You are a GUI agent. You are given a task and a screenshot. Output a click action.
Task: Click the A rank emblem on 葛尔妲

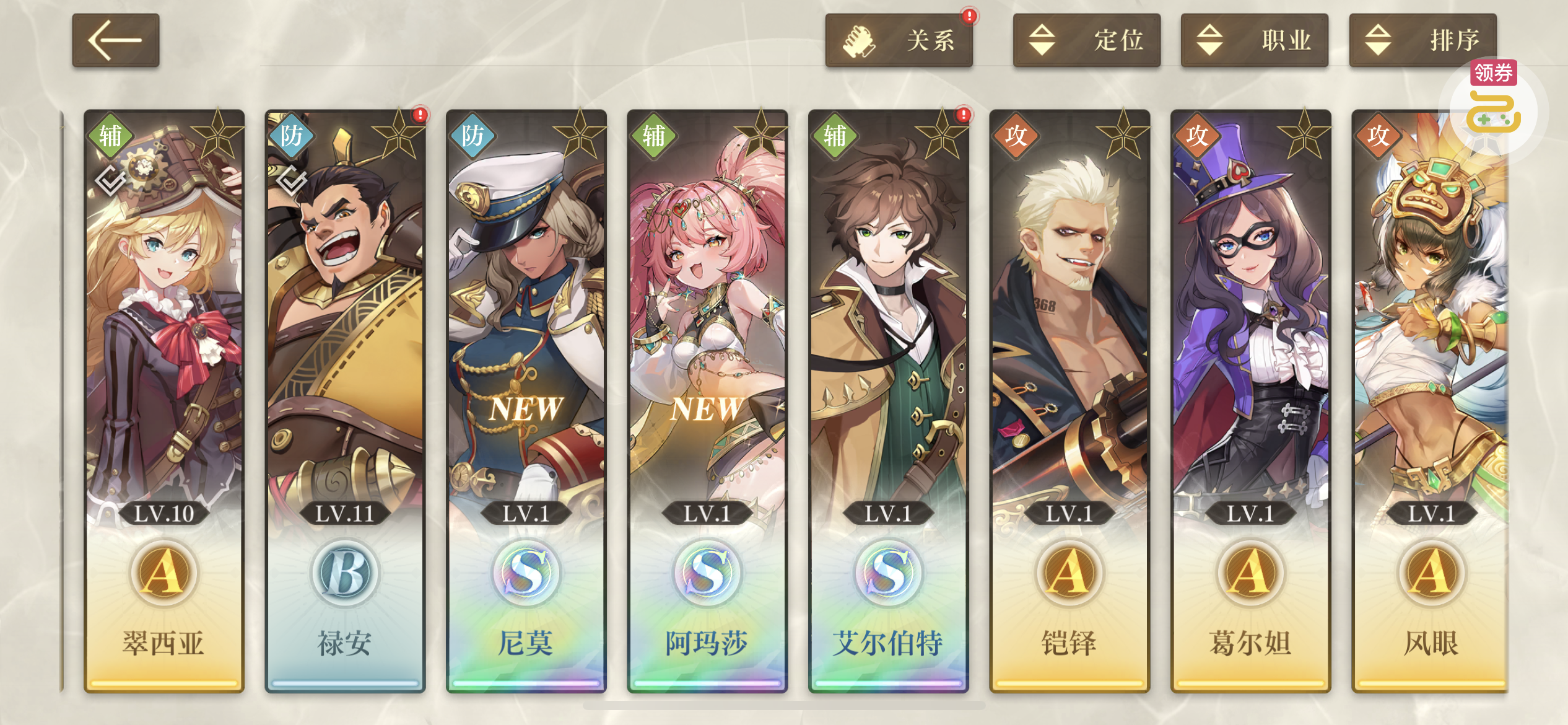pyautogui.click(x=1250, y=573)
